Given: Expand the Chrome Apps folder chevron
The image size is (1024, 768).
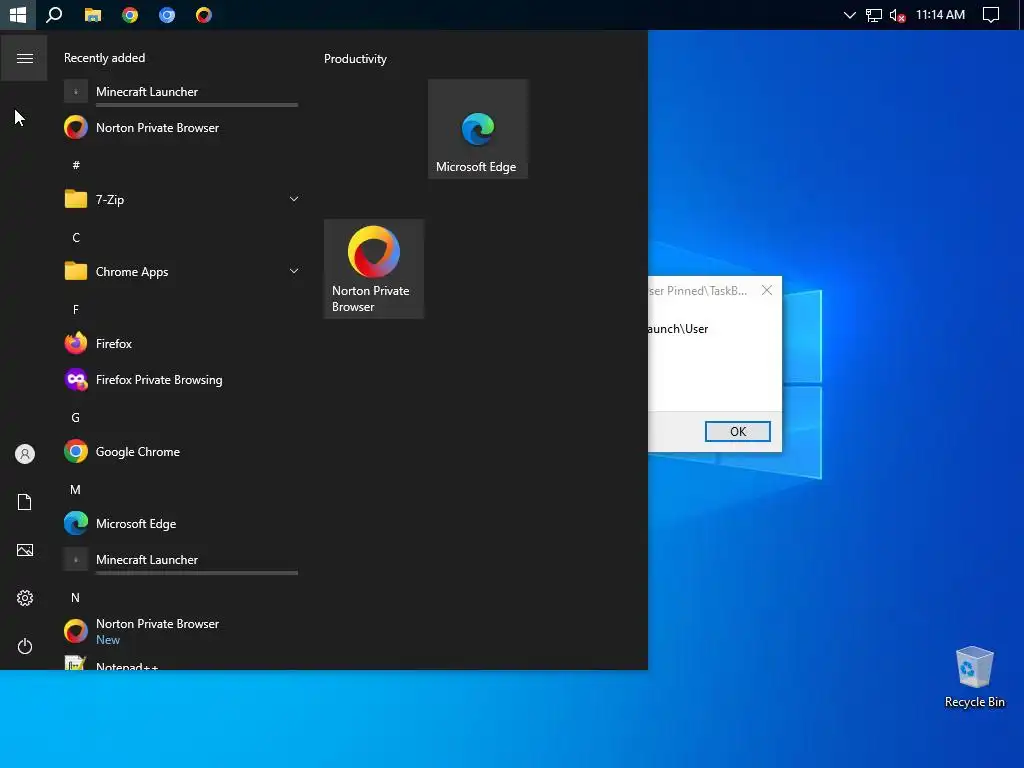Looking at the screenshot, I should pyautogui.click(x=294, y=271).
